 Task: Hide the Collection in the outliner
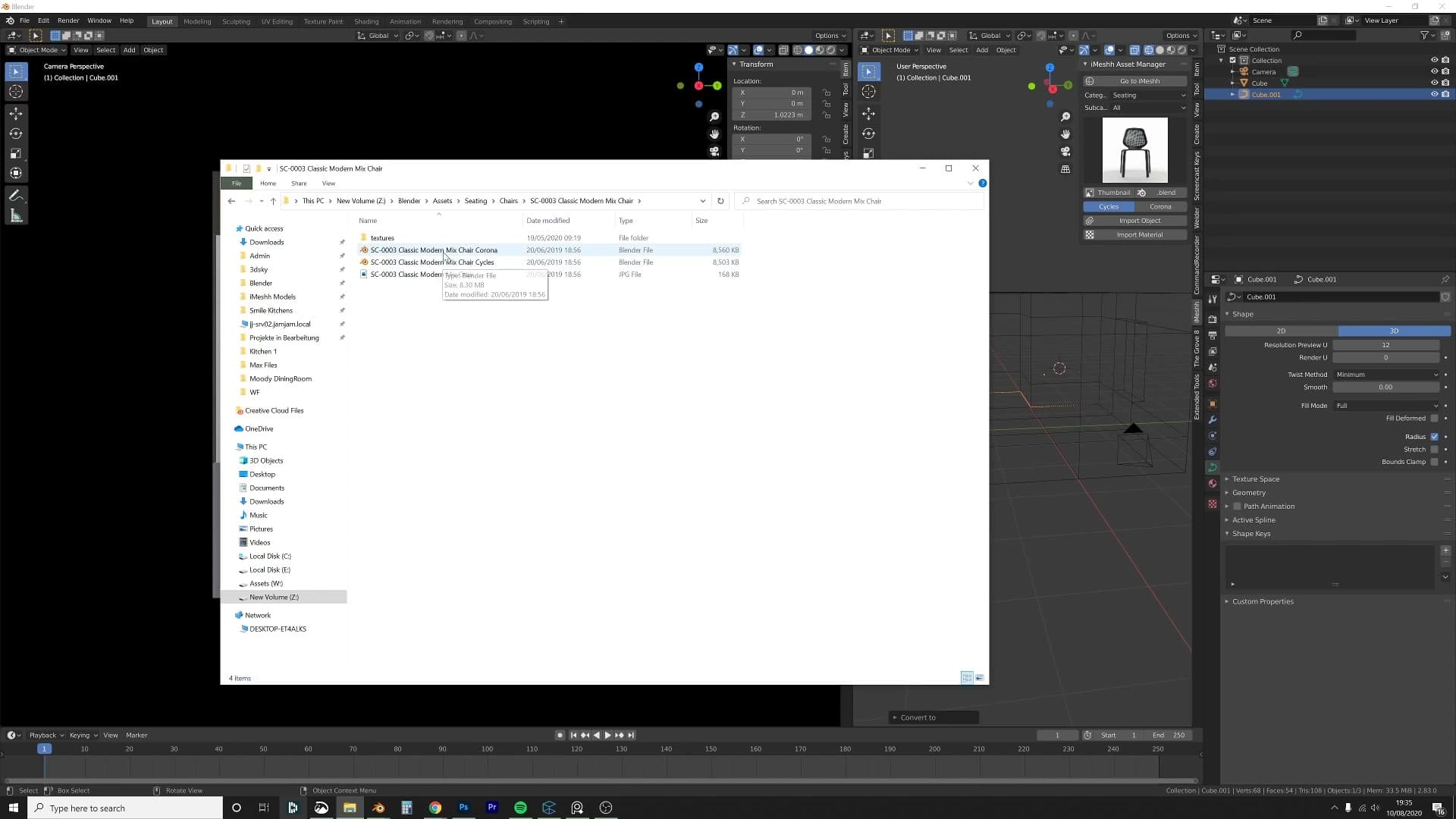1434,60
